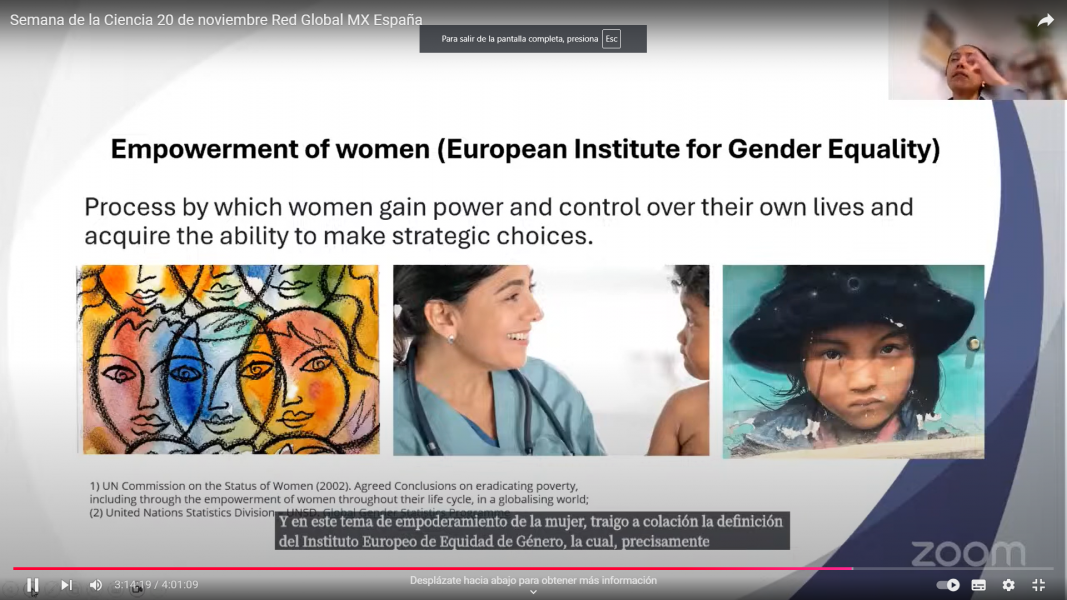Exit full screen mode
Image resolution: width=1067 pixels, height=600 pixels.
point(1038,585)
